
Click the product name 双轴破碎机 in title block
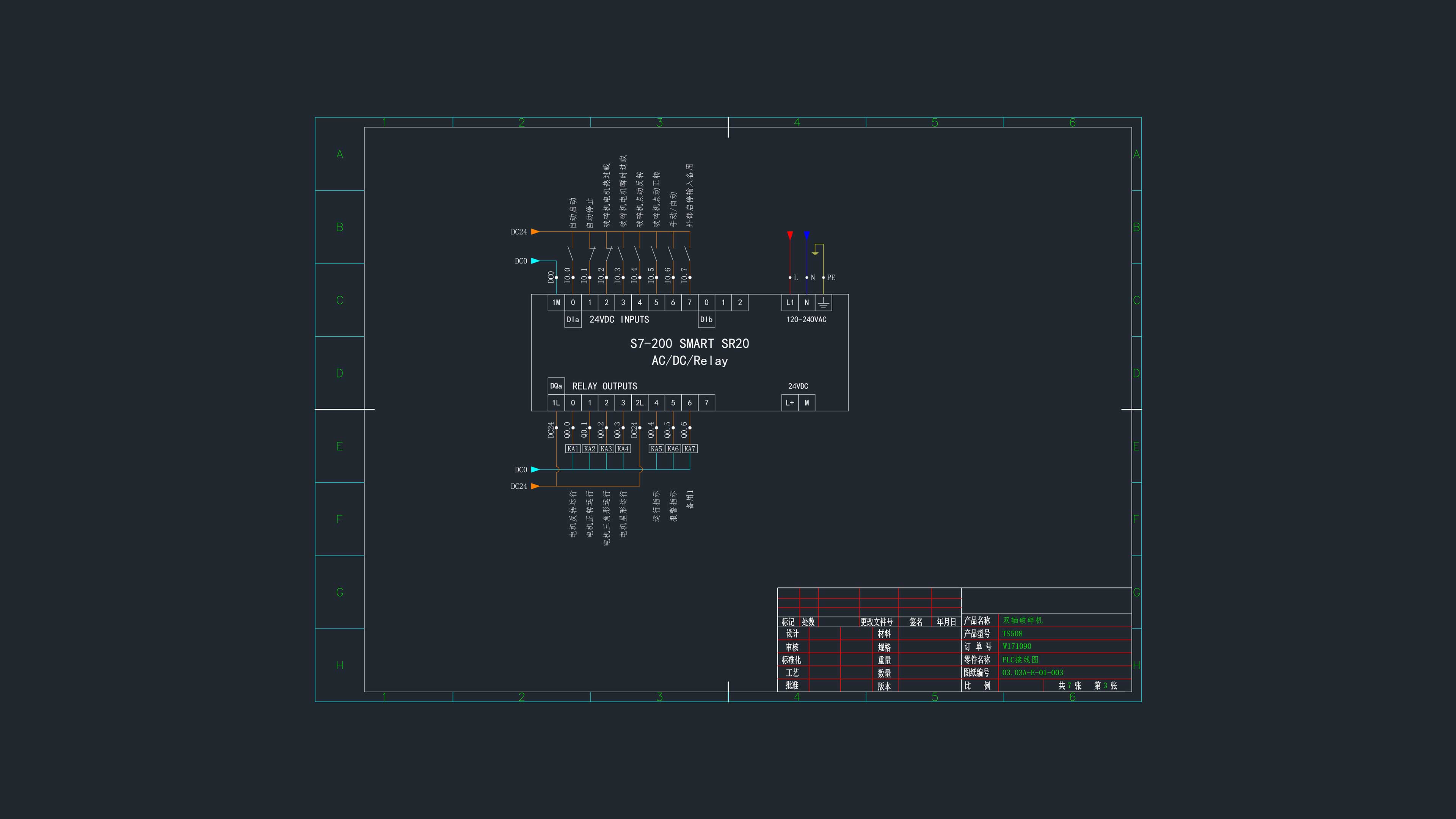tap(1023, 621)
